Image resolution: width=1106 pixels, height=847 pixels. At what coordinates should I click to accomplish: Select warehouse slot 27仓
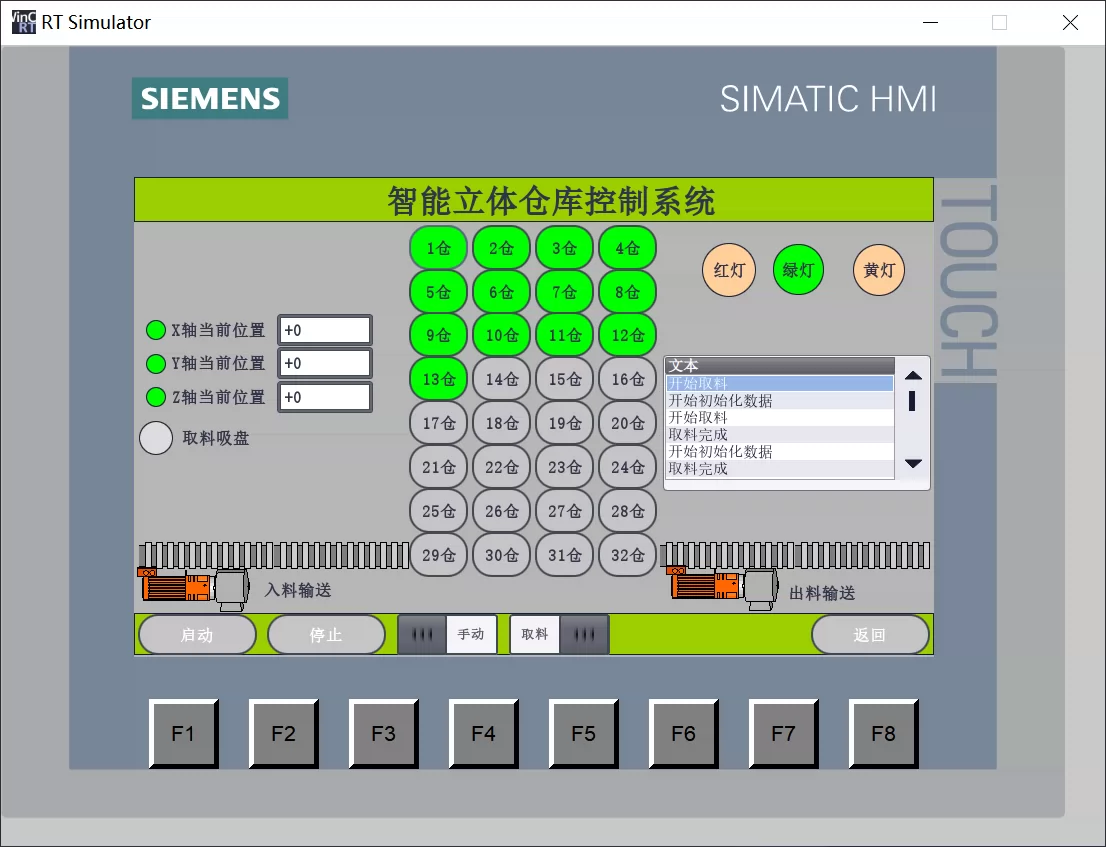coord(564,511)
